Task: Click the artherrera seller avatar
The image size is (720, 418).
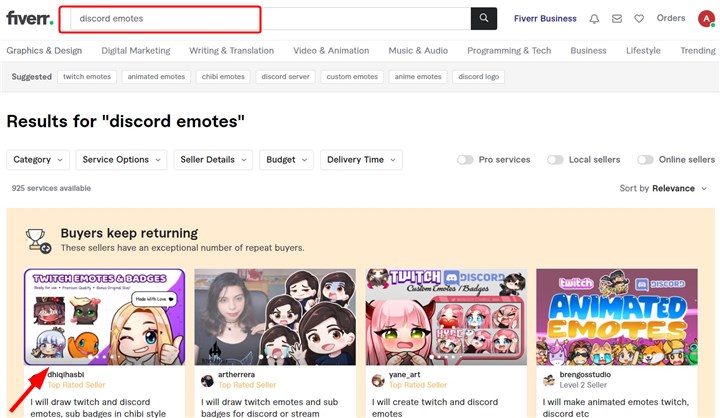Action: click(x=208, y=380)
